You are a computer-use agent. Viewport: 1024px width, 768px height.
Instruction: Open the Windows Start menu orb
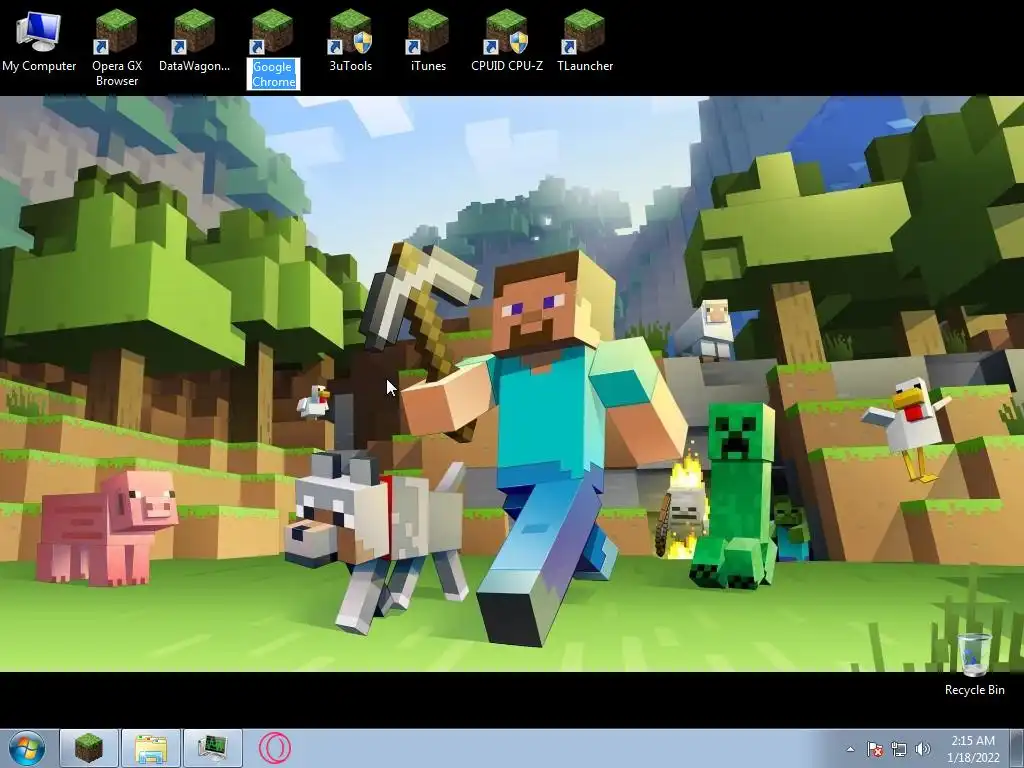27,748
